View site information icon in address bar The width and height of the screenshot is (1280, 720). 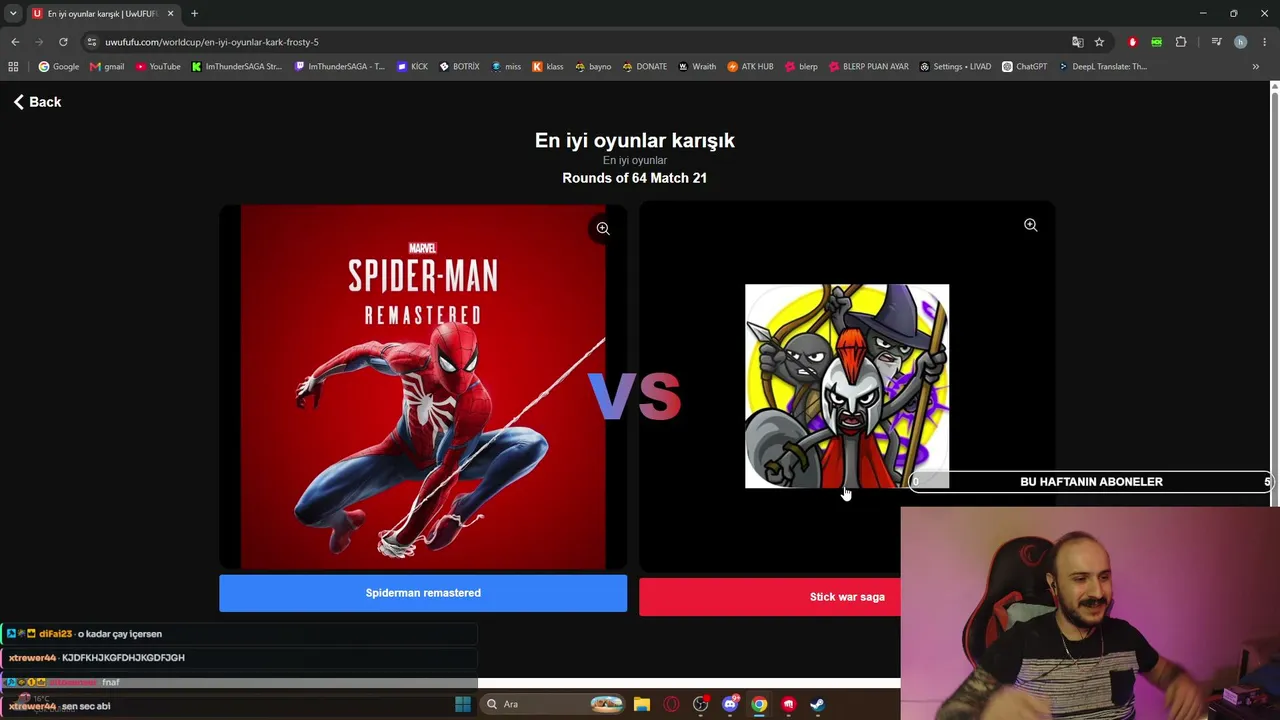[92, 42]
